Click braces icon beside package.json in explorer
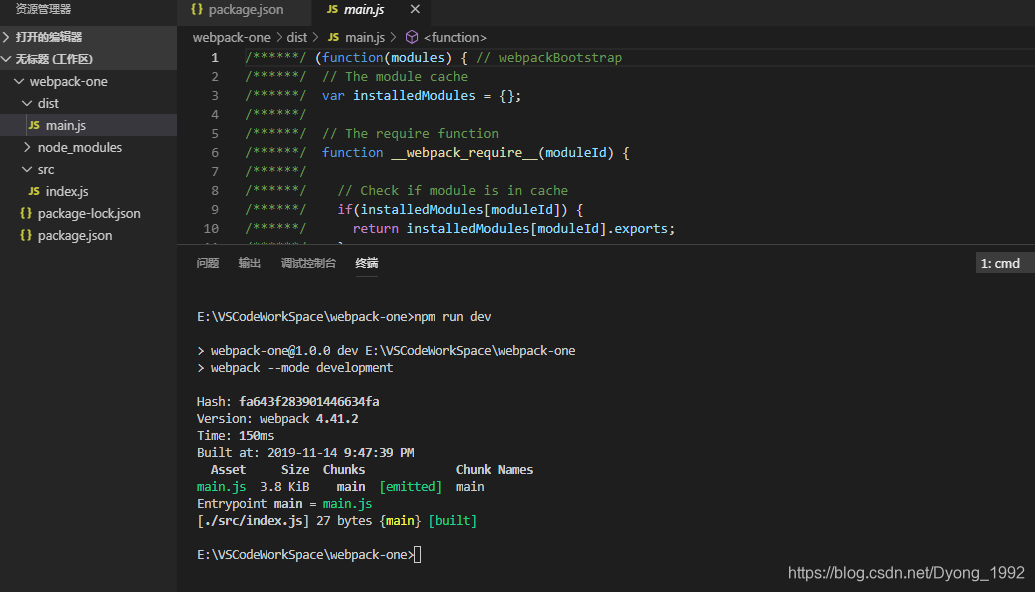Viewport: 1035px width, 592px height. point(26,235)
